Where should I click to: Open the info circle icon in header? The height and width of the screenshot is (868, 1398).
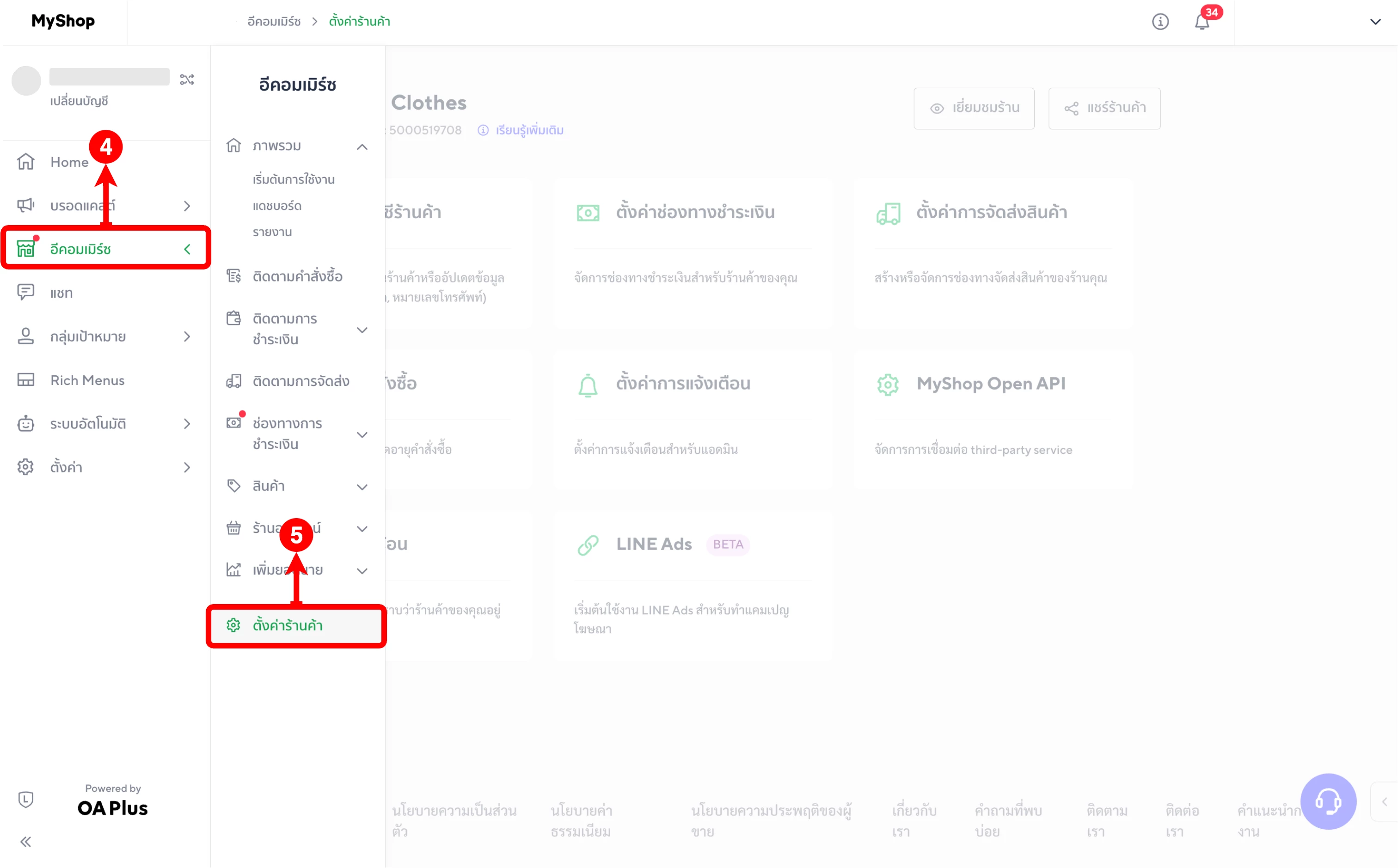tap(1160, 22)
